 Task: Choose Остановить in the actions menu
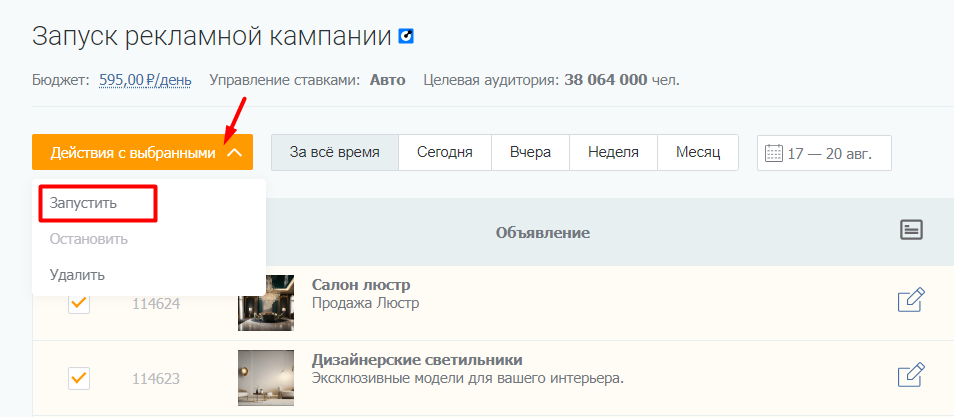[x=88, y=239]
